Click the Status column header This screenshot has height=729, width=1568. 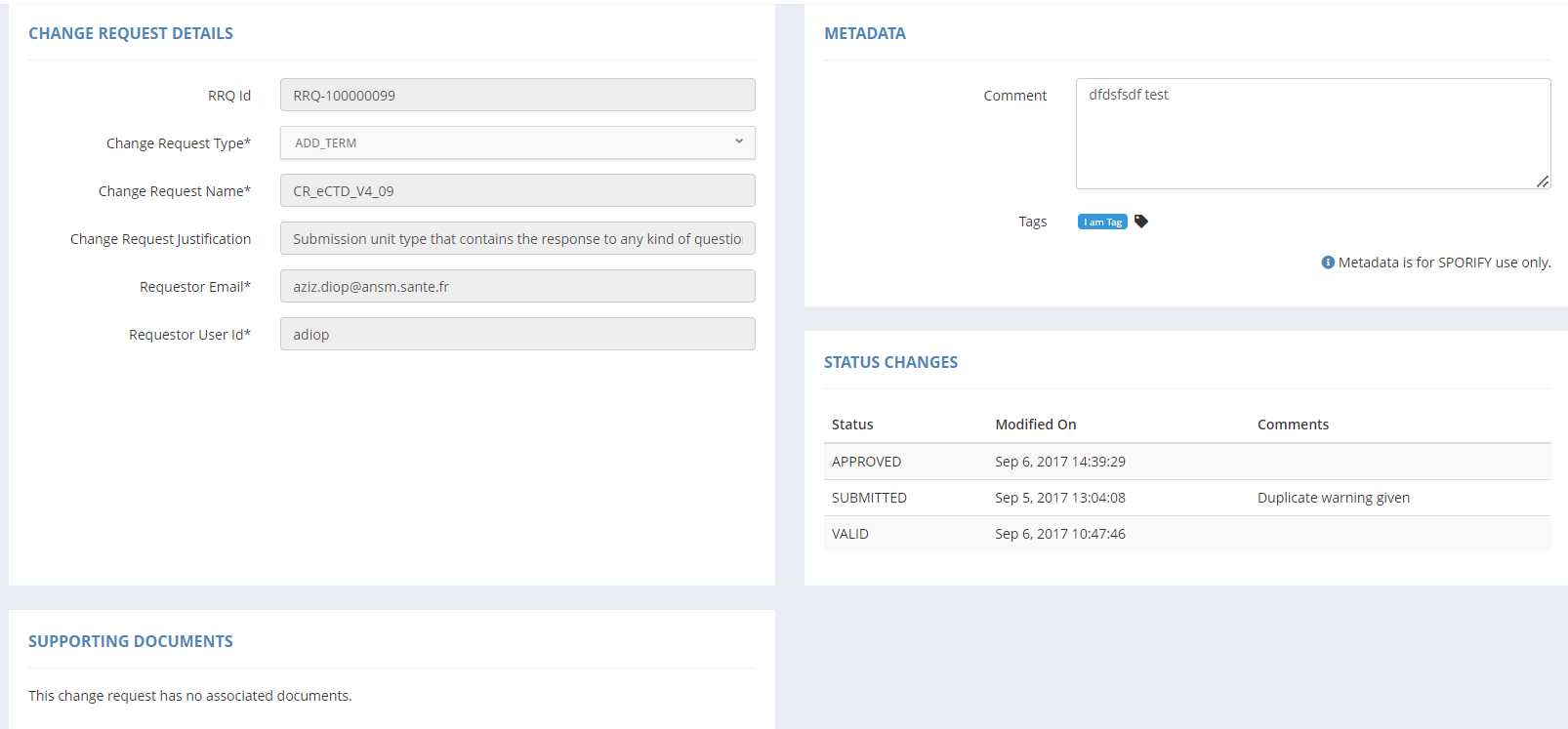pyautogui.click(x=852, y=425)
